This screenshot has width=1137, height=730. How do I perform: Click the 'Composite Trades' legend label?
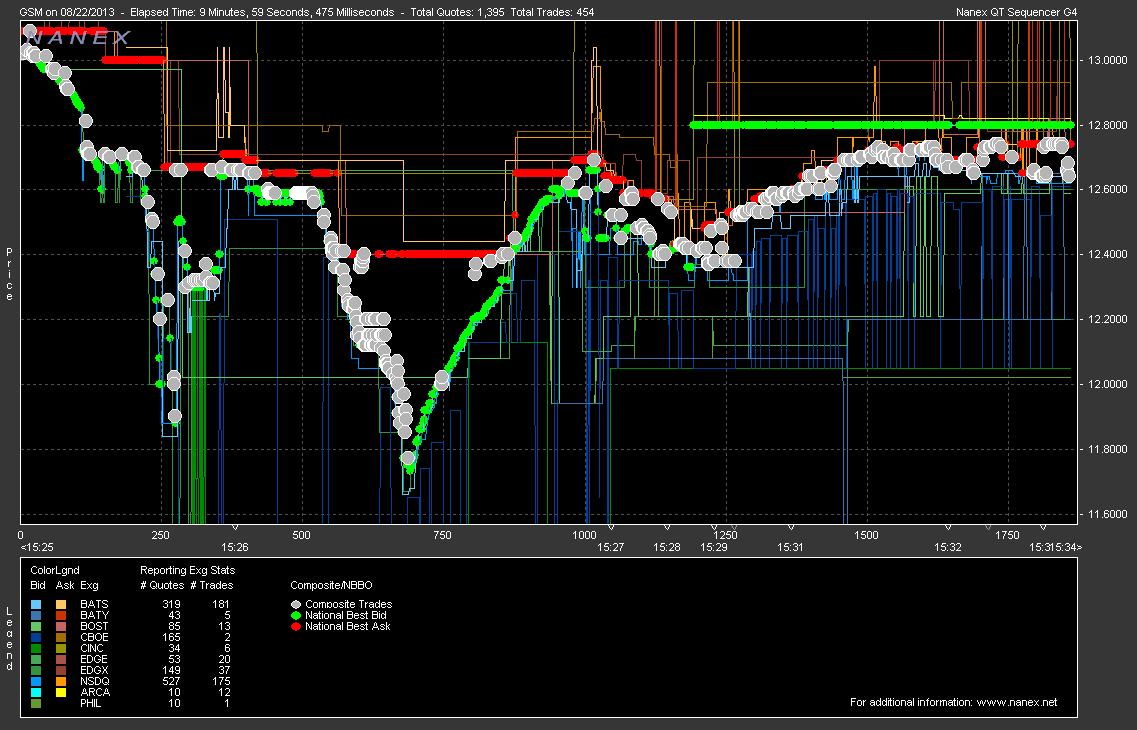[348, 604]
